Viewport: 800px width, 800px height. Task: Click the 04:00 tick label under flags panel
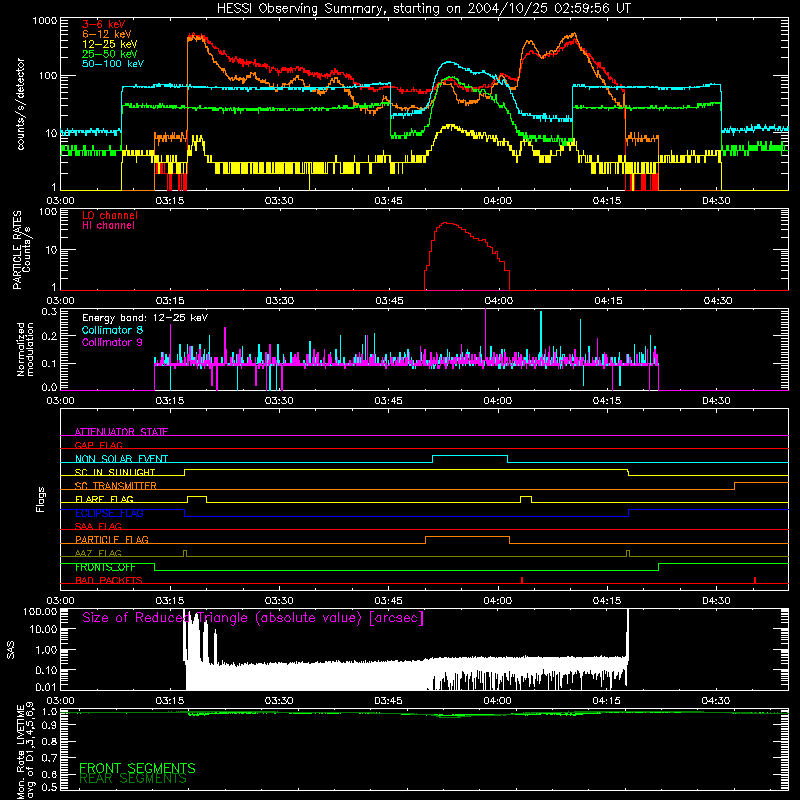(x=497, y=601)
